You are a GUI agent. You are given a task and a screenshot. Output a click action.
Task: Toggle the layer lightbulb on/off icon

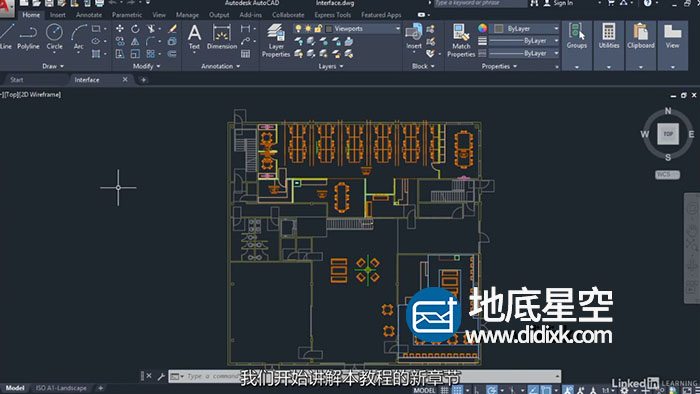[x=298, y=29]
